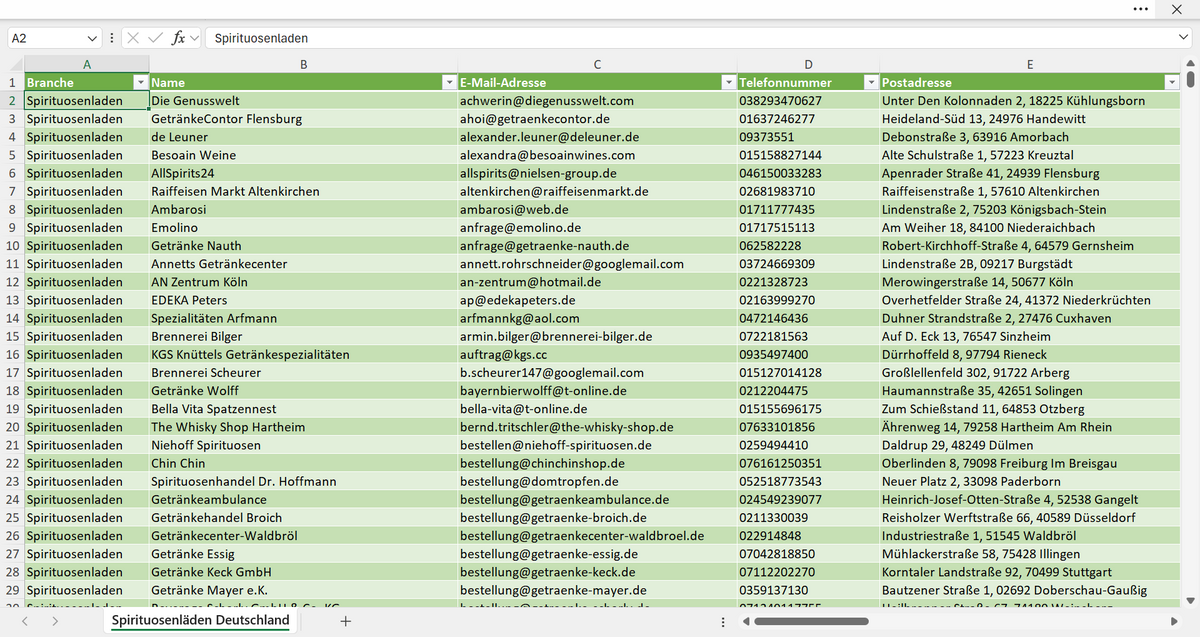Select column D header
1200x637 pixels.
[x=808, y=64]
